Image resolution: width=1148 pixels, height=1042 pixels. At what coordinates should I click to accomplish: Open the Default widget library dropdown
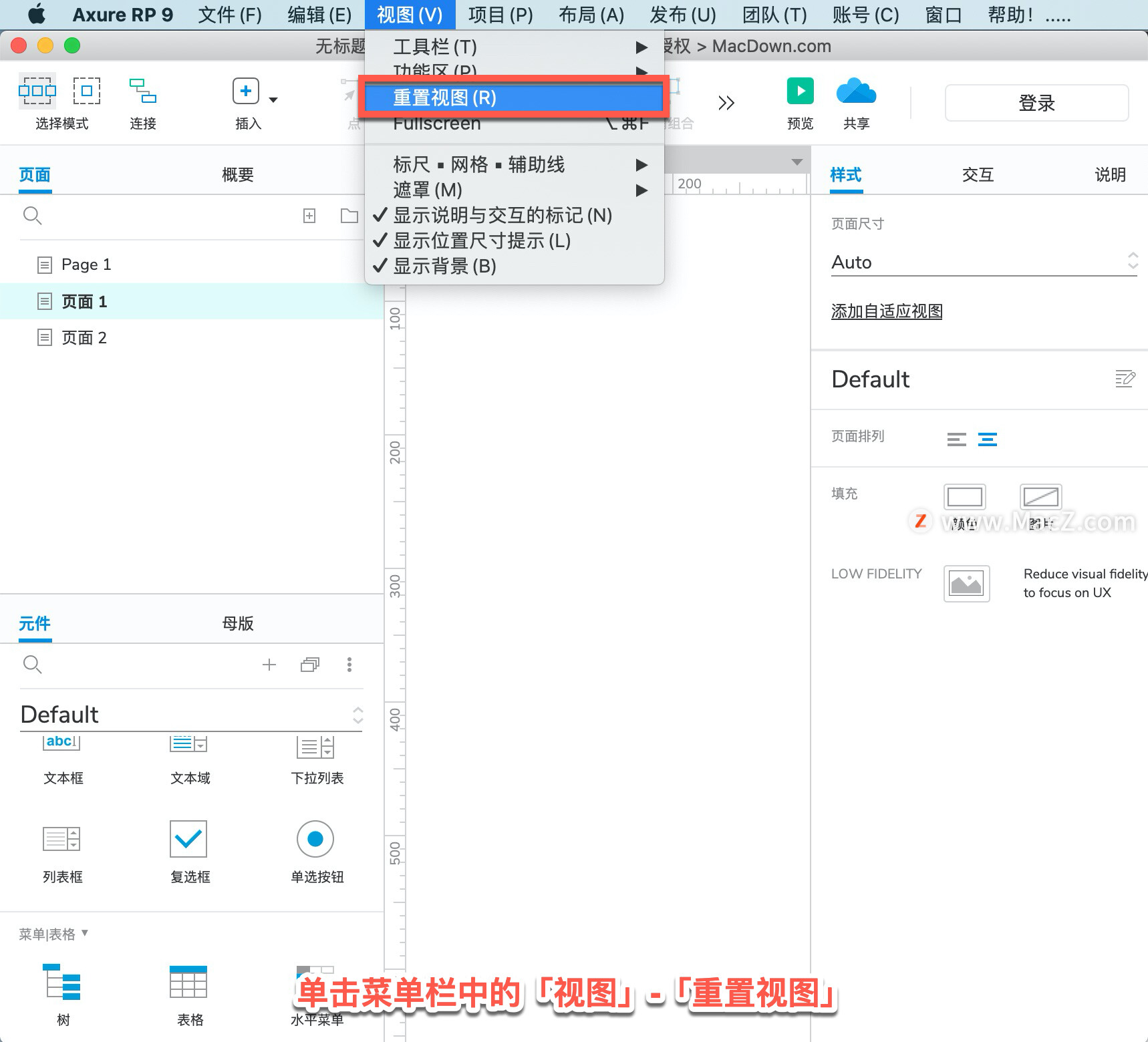tap(192, 715)
